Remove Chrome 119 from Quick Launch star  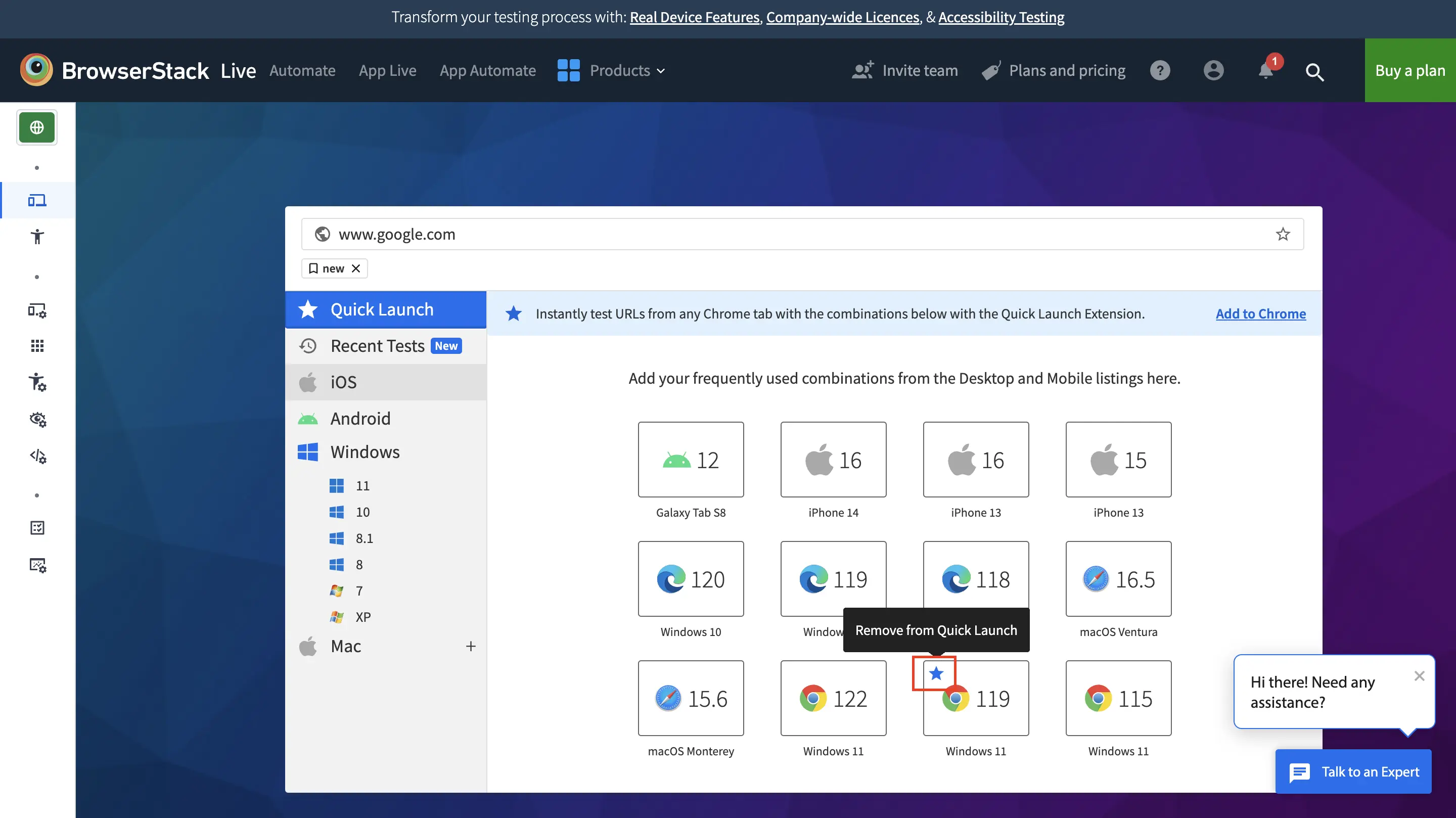[936, 673]
